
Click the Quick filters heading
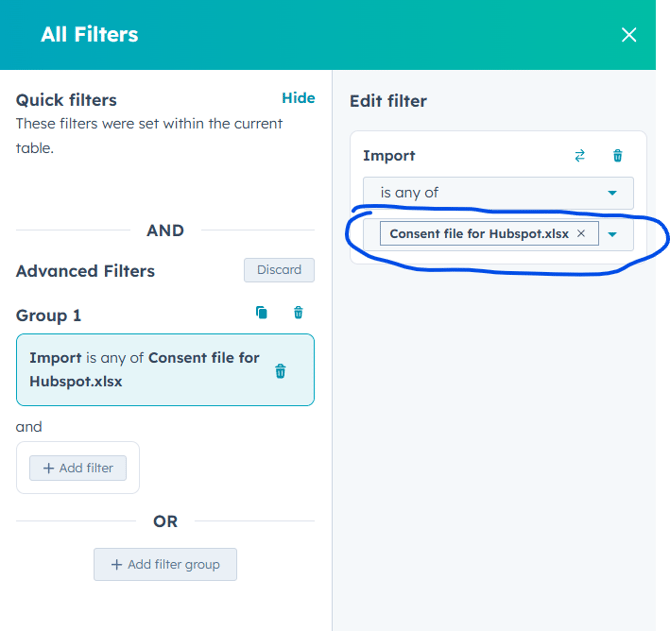pos(66,100)
